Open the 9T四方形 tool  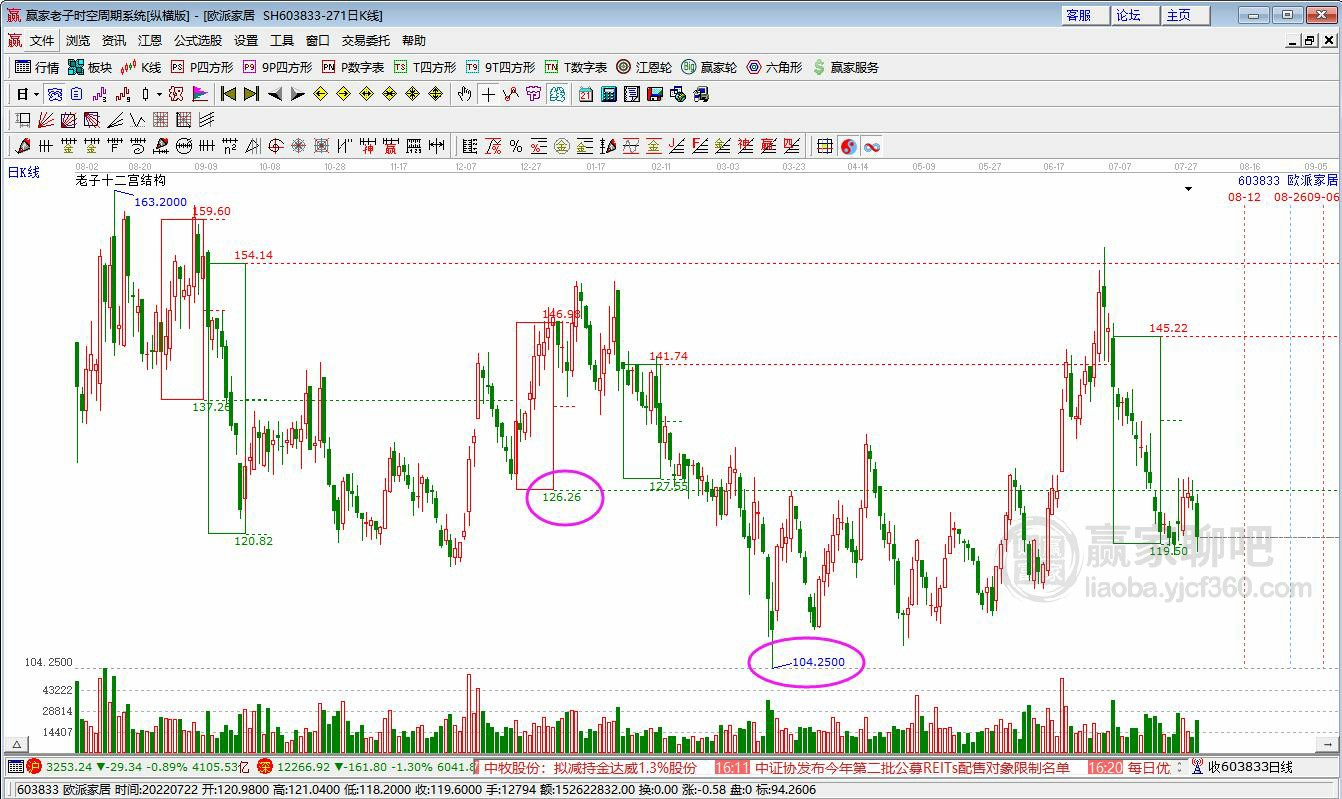500,67
